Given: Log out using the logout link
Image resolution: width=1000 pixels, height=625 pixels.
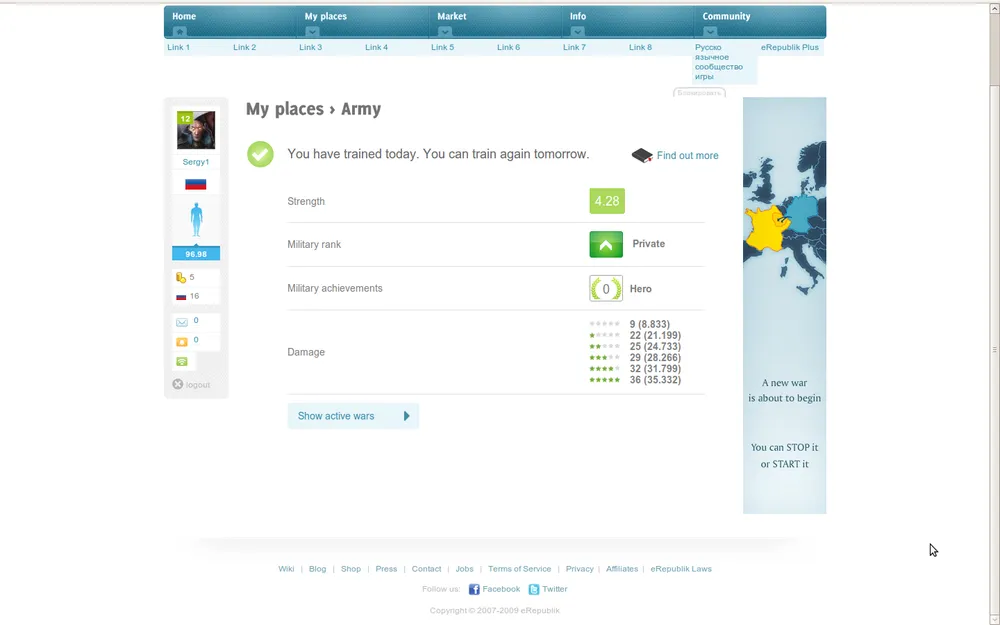Looking at the screenshot, I should (x=198, y=385).
